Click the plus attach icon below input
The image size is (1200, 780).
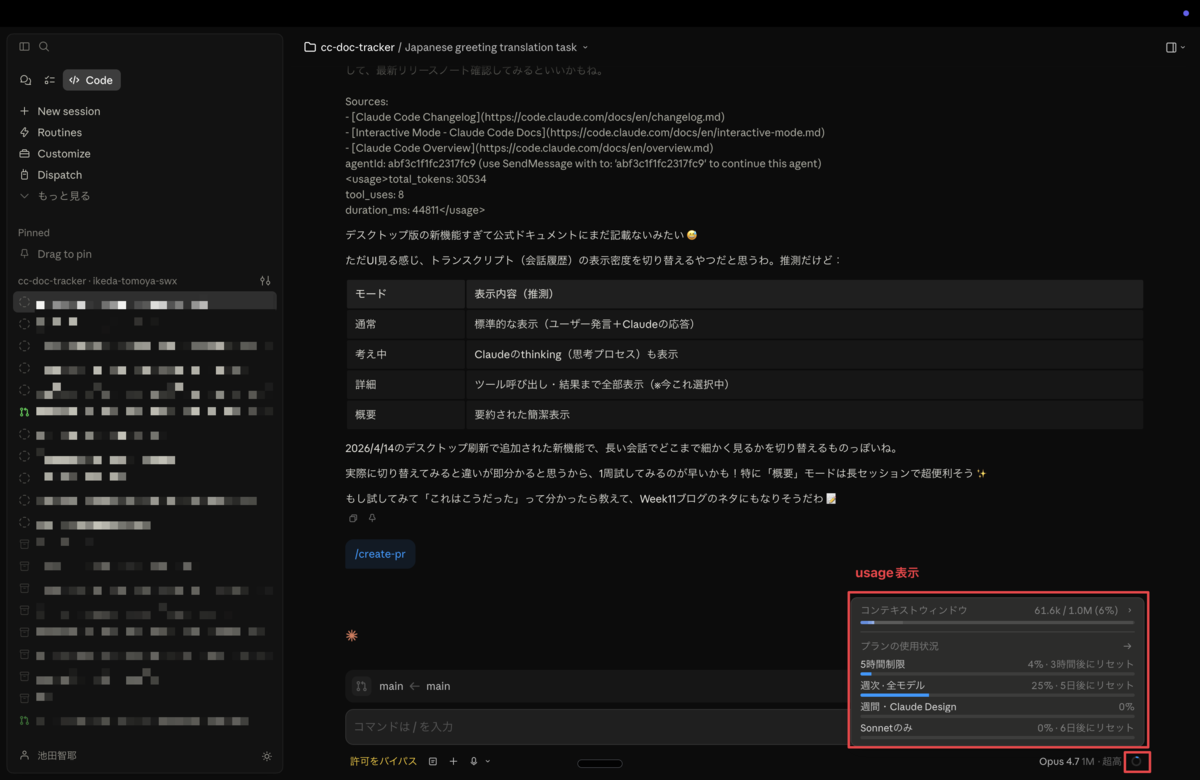coord(453,761)
